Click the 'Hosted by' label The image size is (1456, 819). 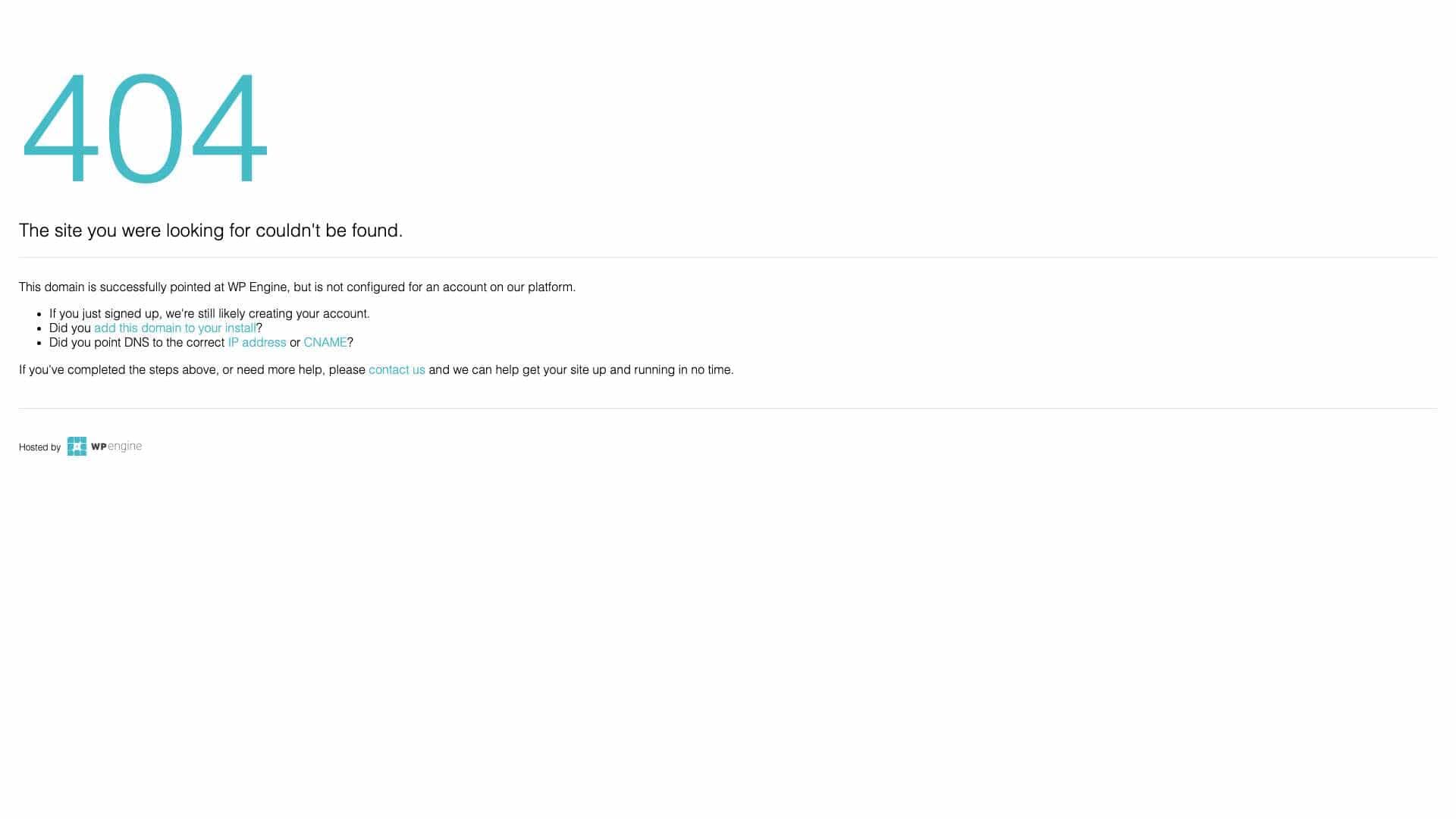39,447
